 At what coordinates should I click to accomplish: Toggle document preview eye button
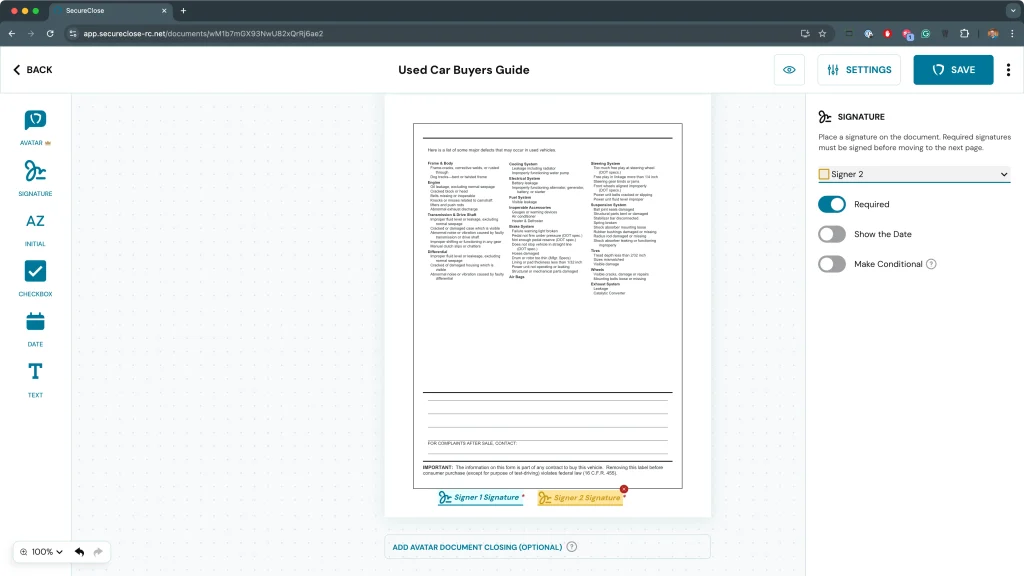click(789, 70)
